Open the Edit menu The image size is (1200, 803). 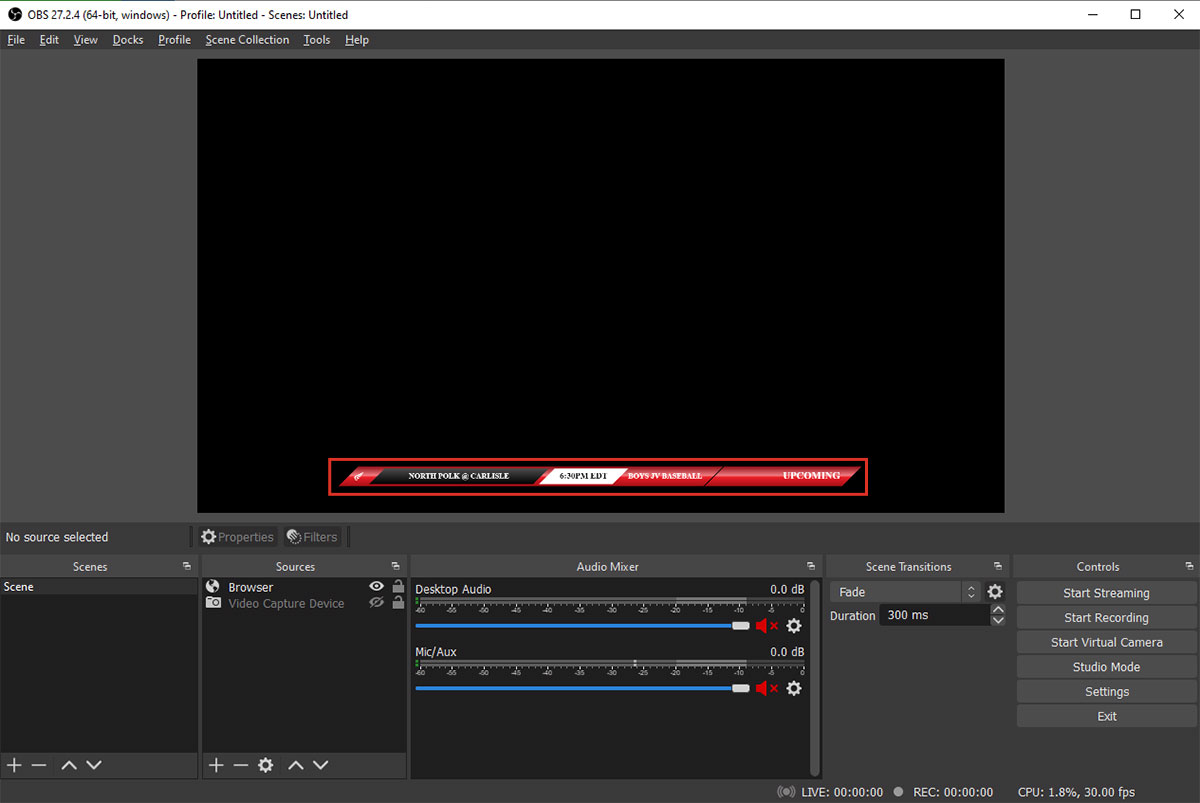pyautogui.click(x=49, y=40)
